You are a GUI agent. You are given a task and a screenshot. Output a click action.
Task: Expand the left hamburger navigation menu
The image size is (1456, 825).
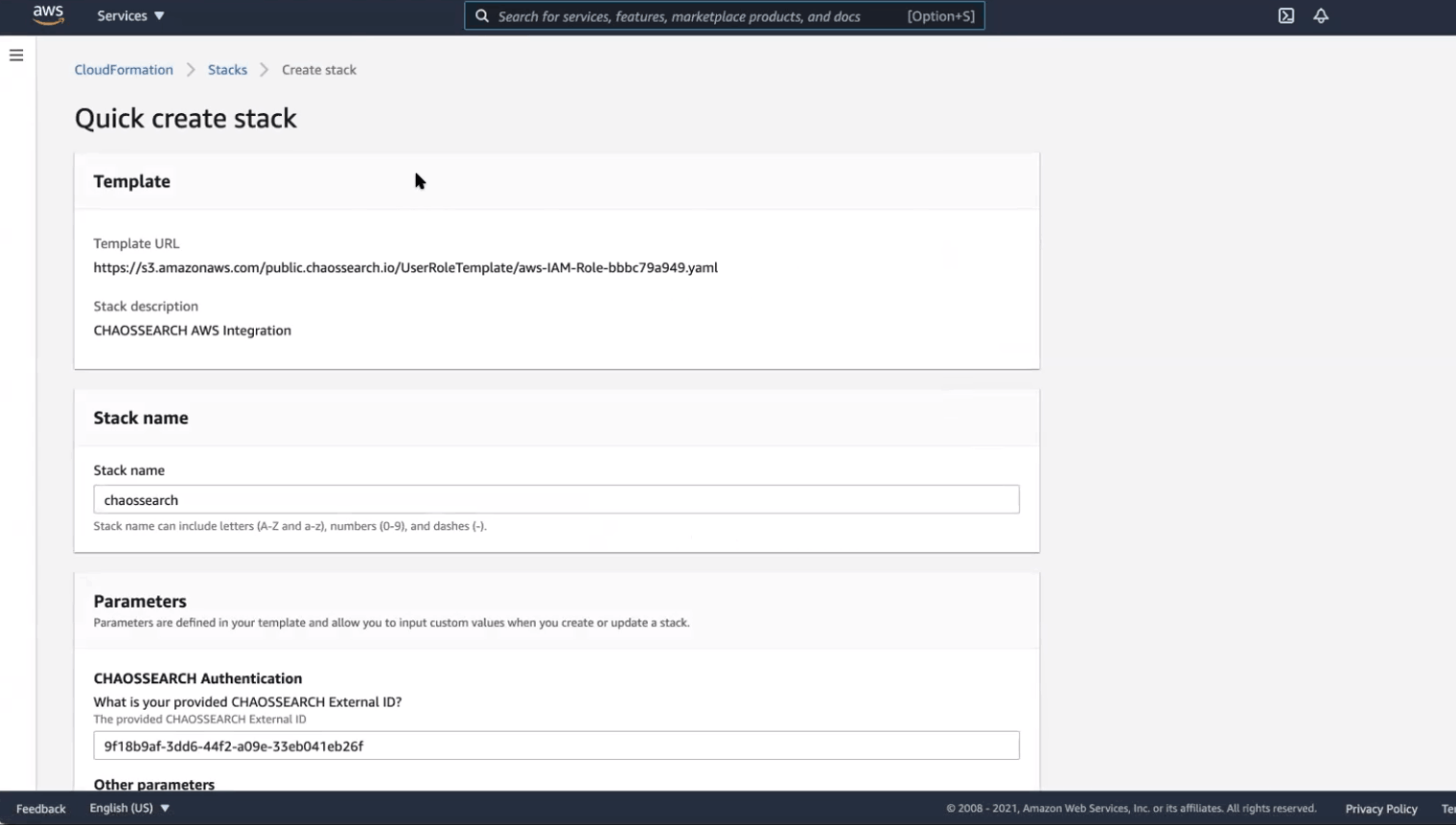[16, 56]
